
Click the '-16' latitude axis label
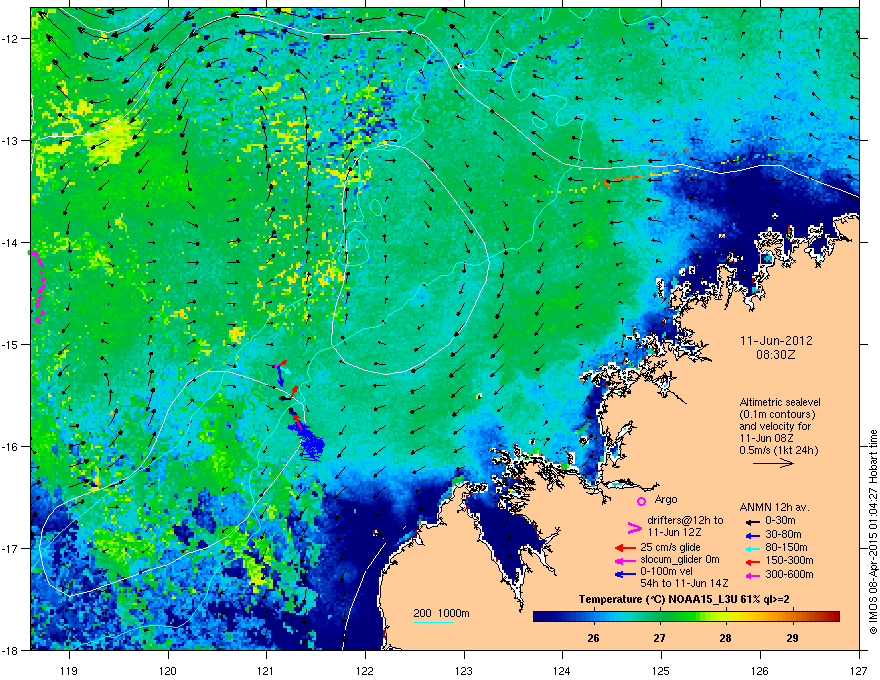[x=10, y=447]
